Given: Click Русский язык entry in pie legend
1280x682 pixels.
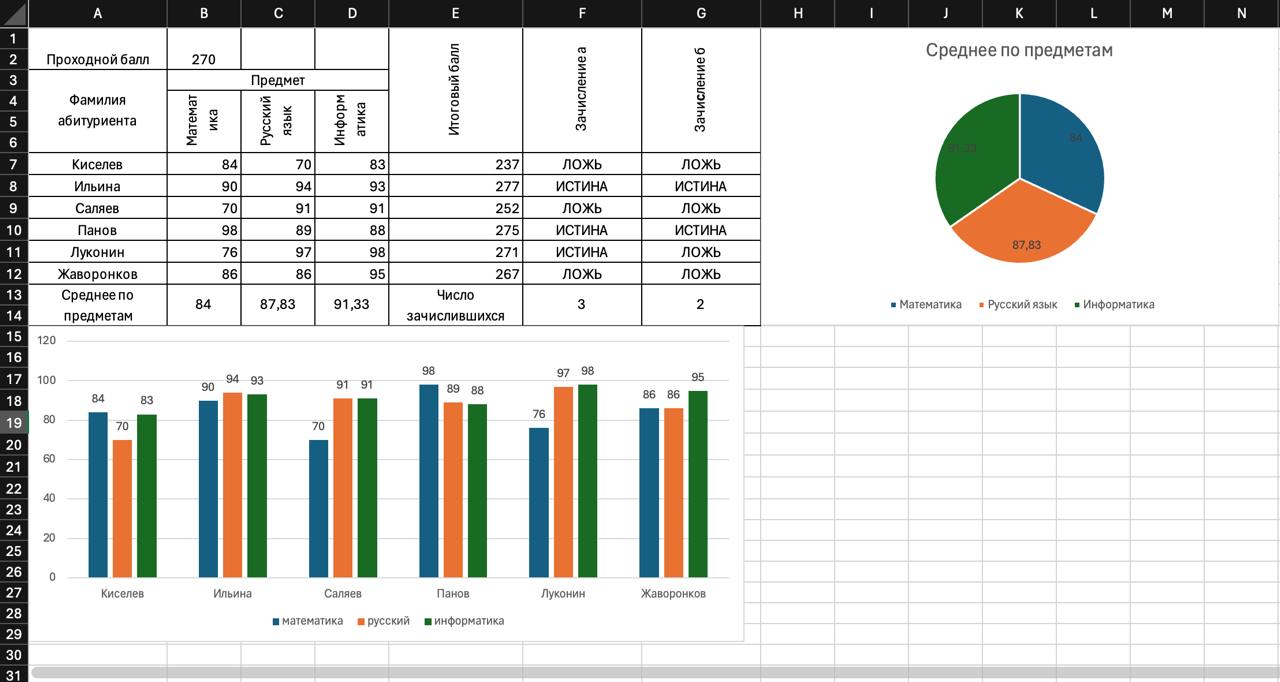Looking at the screenshot, I should [1021, 305].
